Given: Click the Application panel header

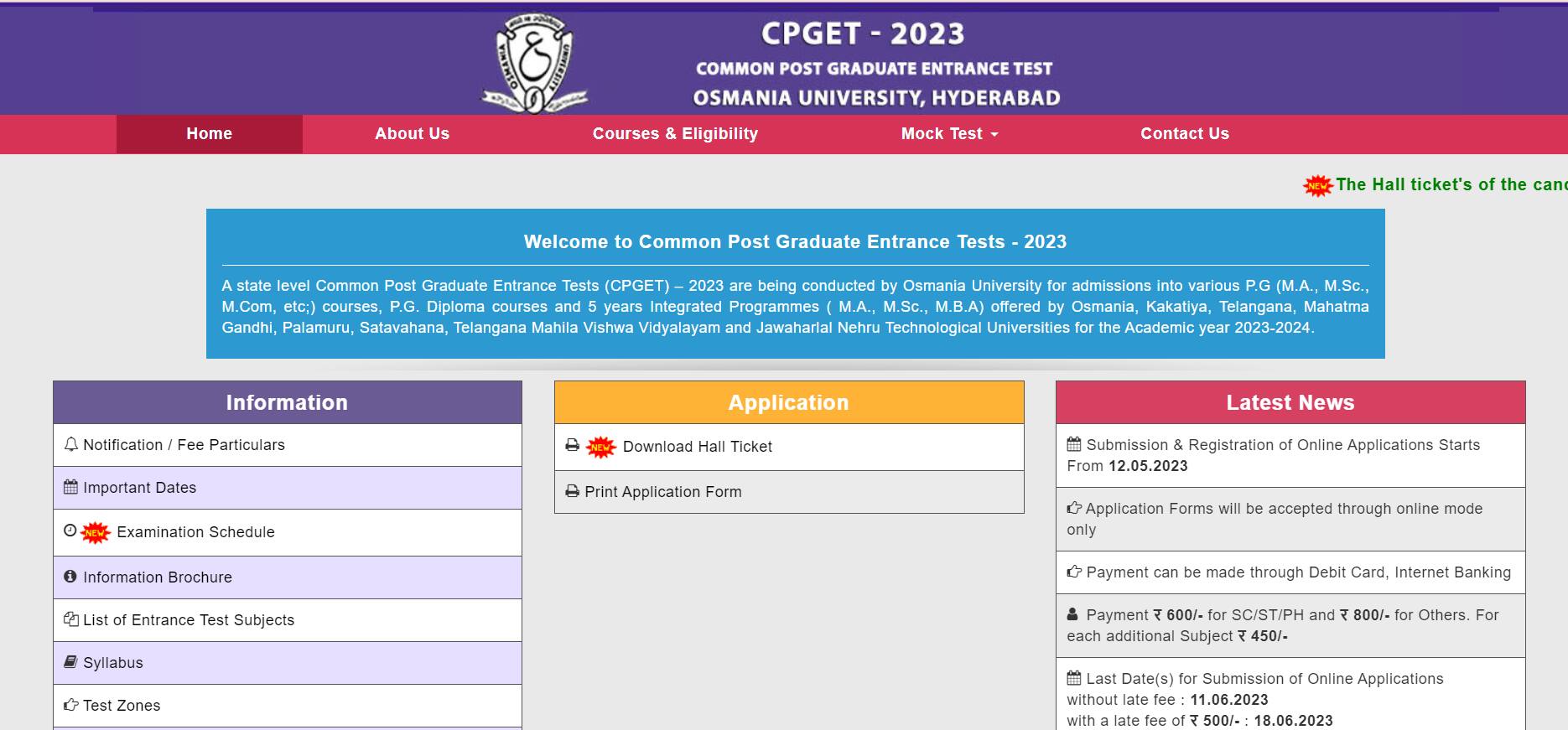Looking at the screenshot, I should (789, 402).
